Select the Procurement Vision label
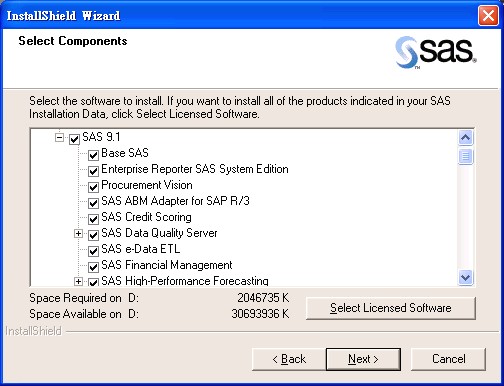Image resolution: width=504 pixels, height=386 pixels. (x=147, y=185)
